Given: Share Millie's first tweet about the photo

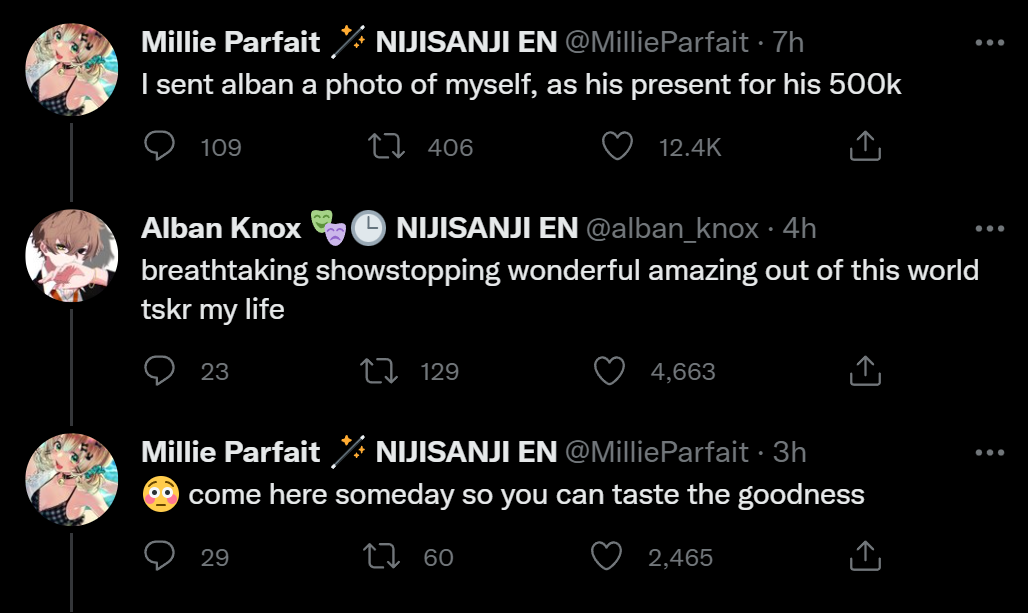Looking at the screenshot, I should click(x=865, y=147).
